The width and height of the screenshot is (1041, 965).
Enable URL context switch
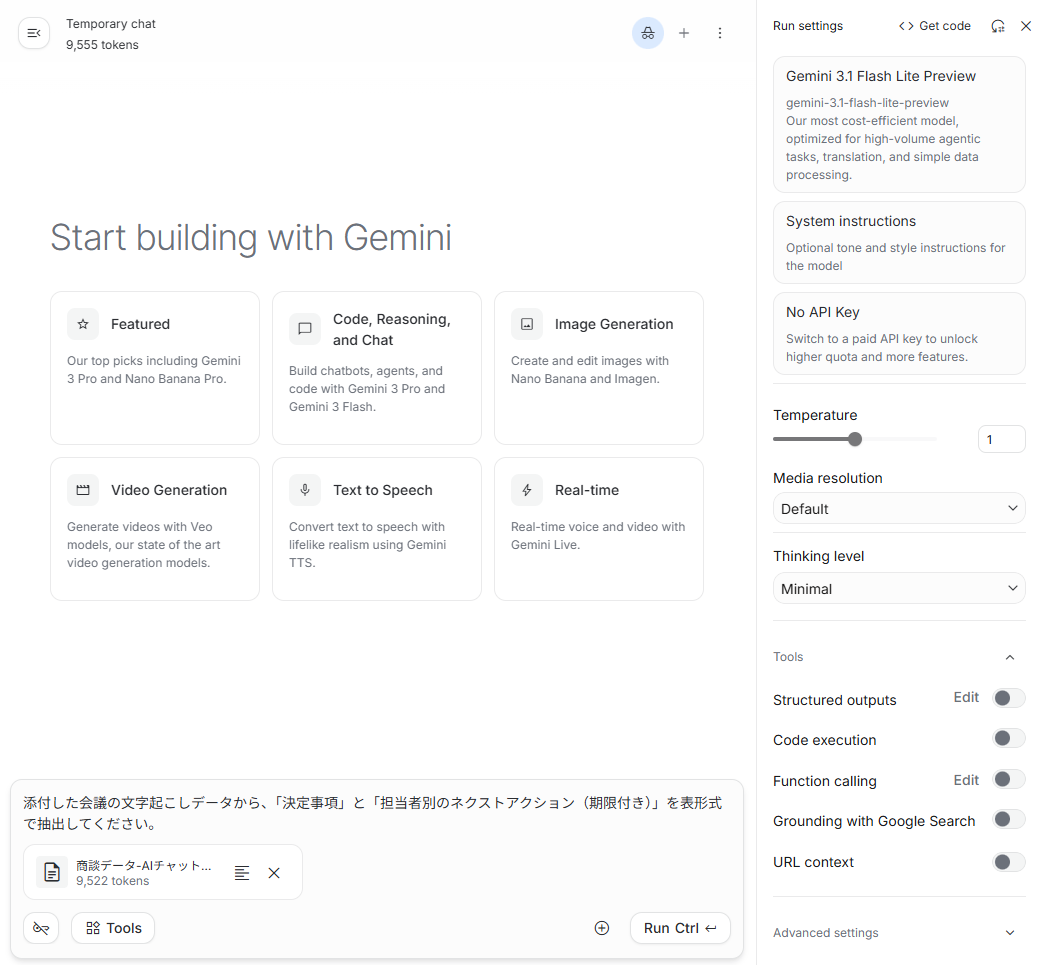pyautogui.click(x=1008, y=862)
